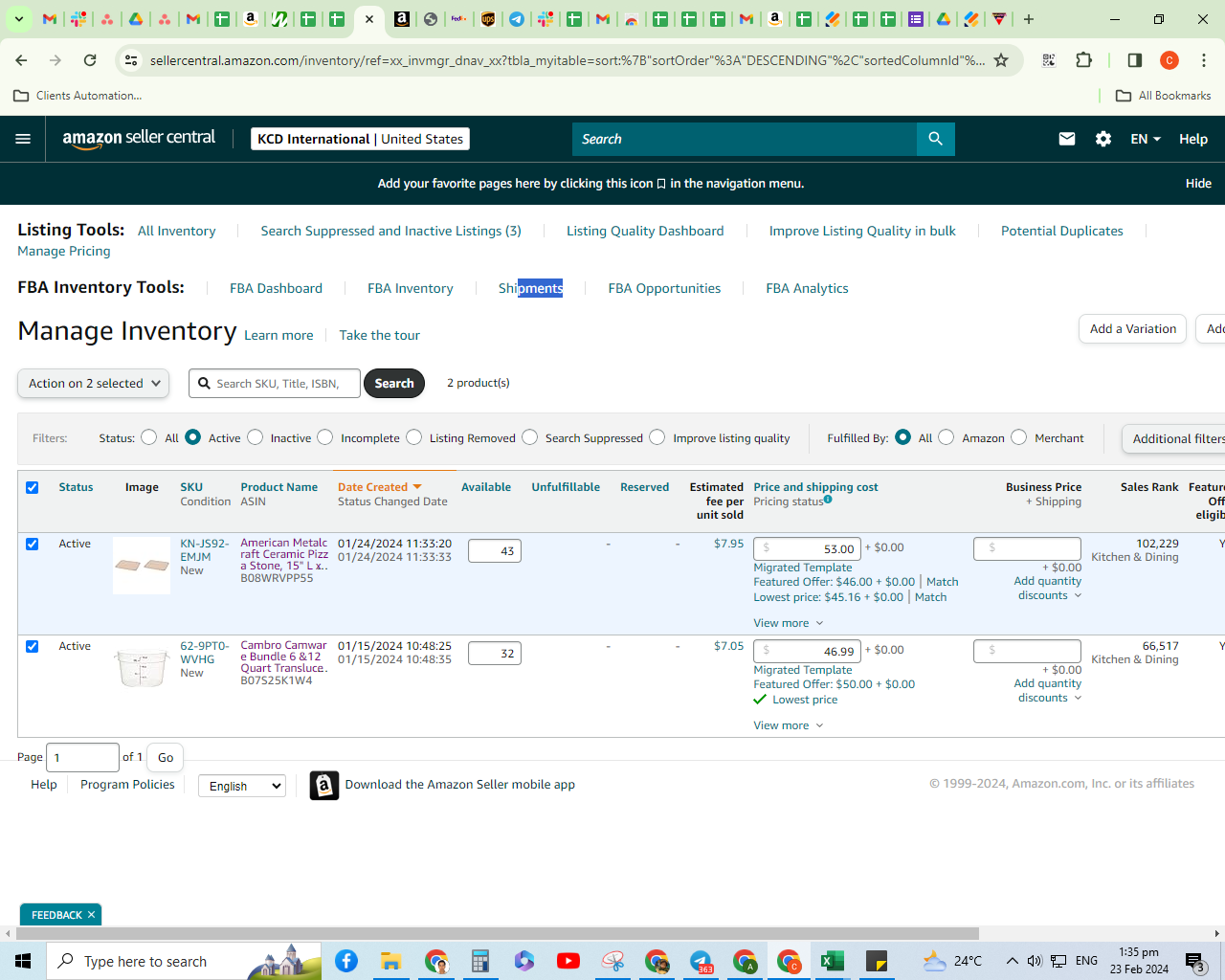The width and height of the screenshot is (1225, 980).
Task: View site information icon in the address bar
Action: point(131,60)
